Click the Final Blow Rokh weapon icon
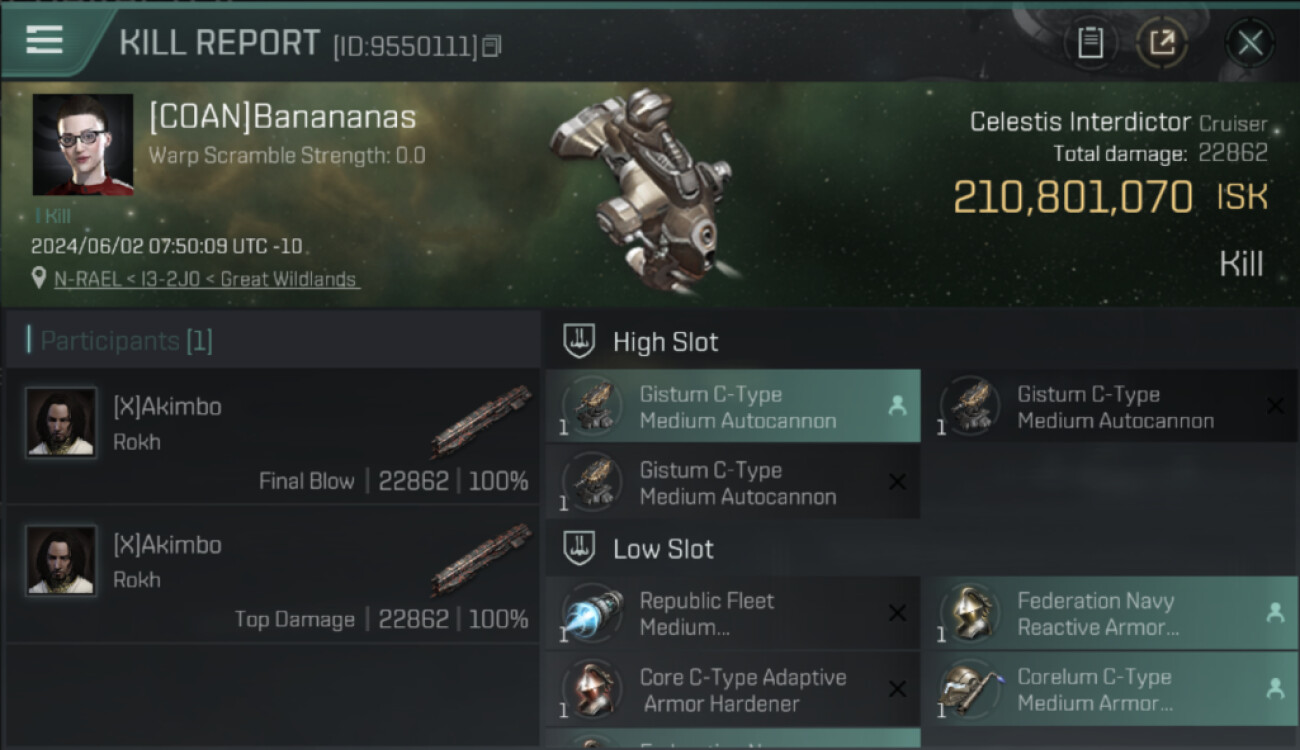1300x750 pixels. pyautogui.click(x=480, y=422)
